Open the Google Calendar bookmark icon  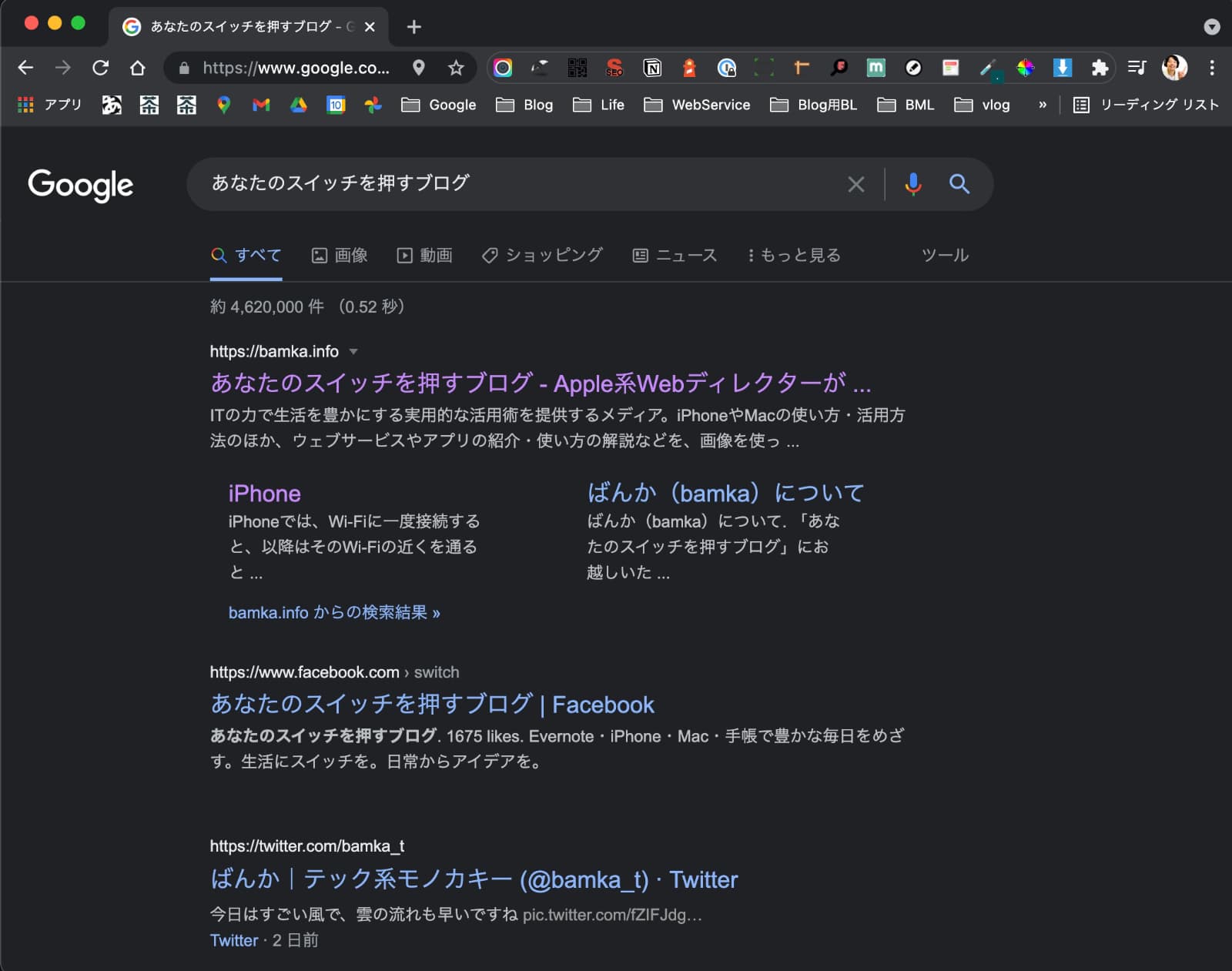336,105
